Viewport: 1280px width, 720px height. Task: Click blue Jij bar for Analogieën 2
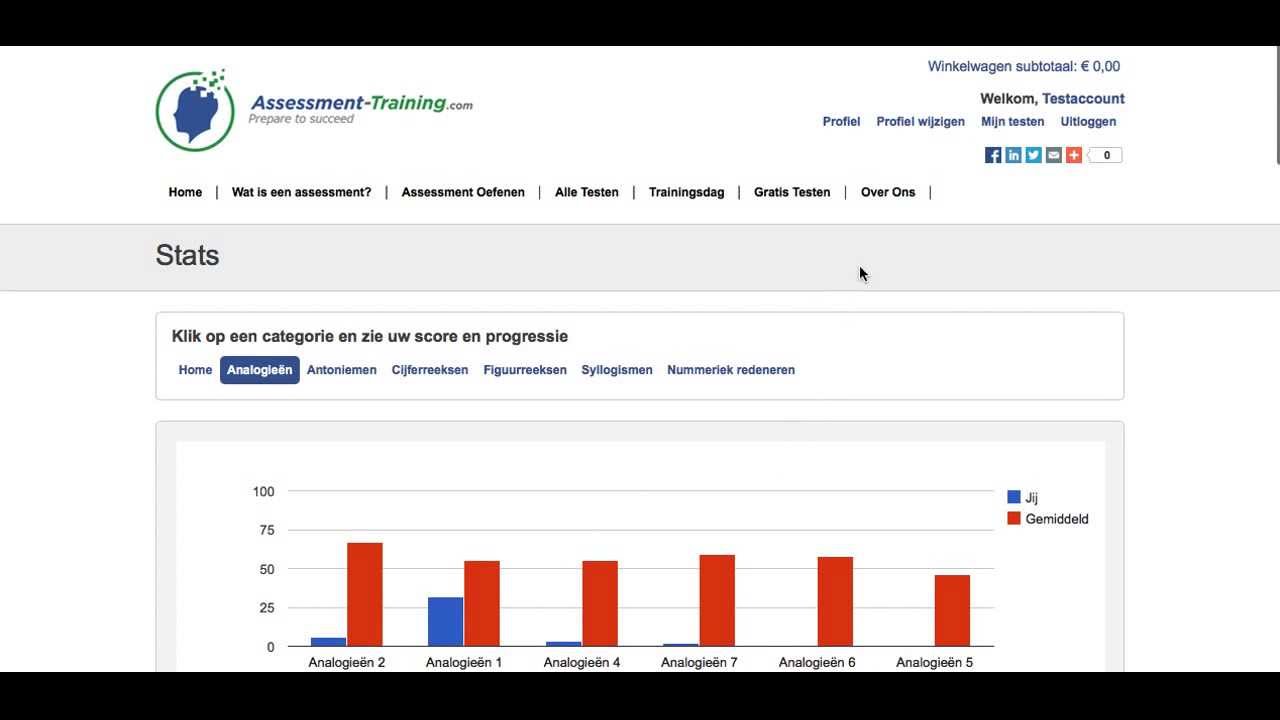coord(329,642)
